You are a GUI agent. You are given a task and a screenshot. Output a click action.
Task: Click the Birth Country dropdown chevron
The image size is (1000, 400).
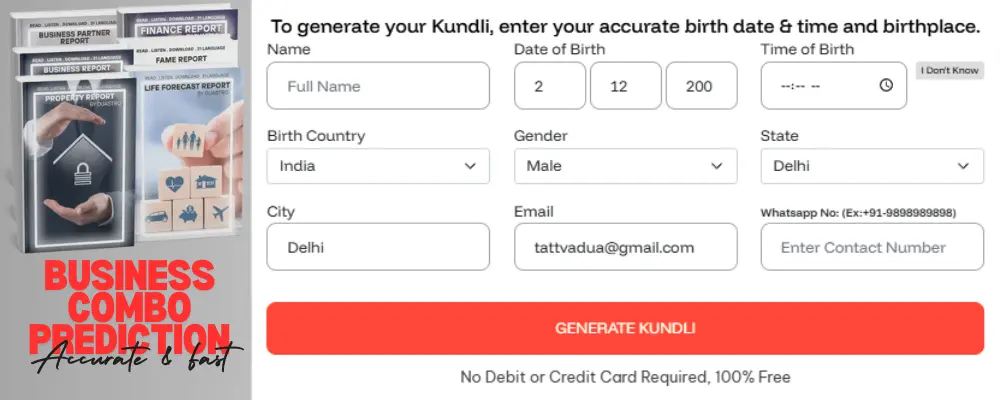pyautogui.click(x=470, y=166)
